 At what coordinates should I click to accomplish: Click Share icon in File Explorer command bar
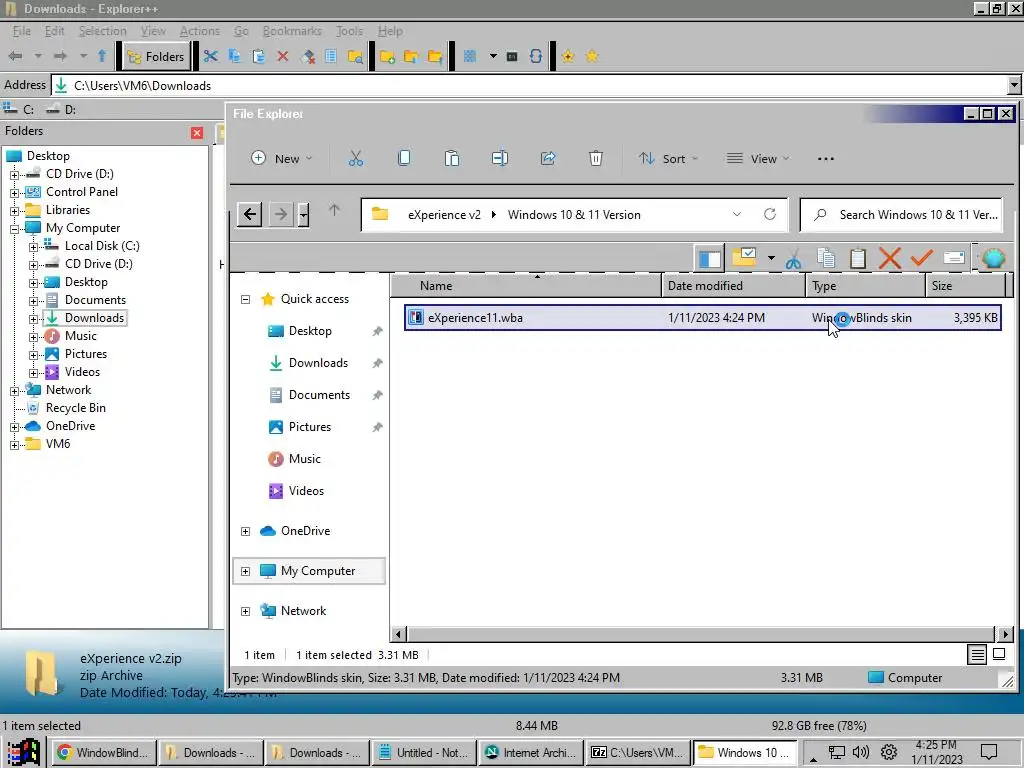[x=548, y=159]
